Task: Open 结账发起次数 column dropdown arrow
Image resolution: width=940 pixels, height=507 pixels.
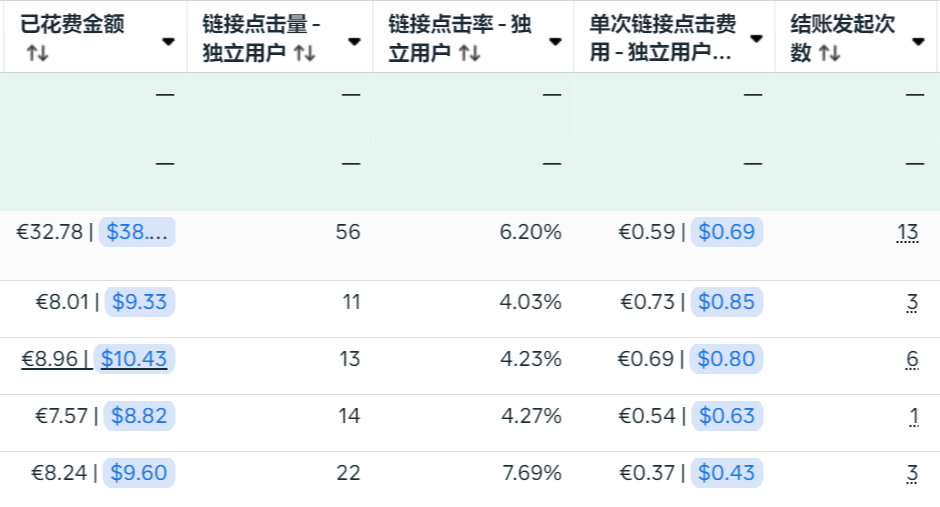Action: (918, 41)
